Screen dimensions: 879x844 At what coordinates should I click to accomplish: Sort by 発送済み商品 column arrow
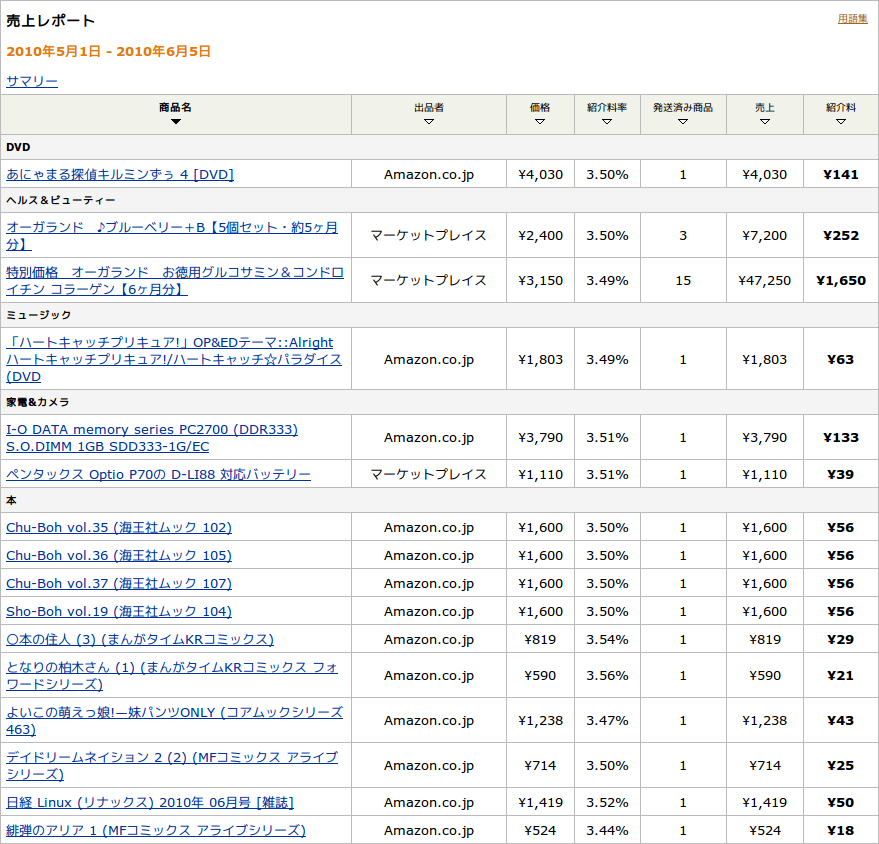[683, 122]
